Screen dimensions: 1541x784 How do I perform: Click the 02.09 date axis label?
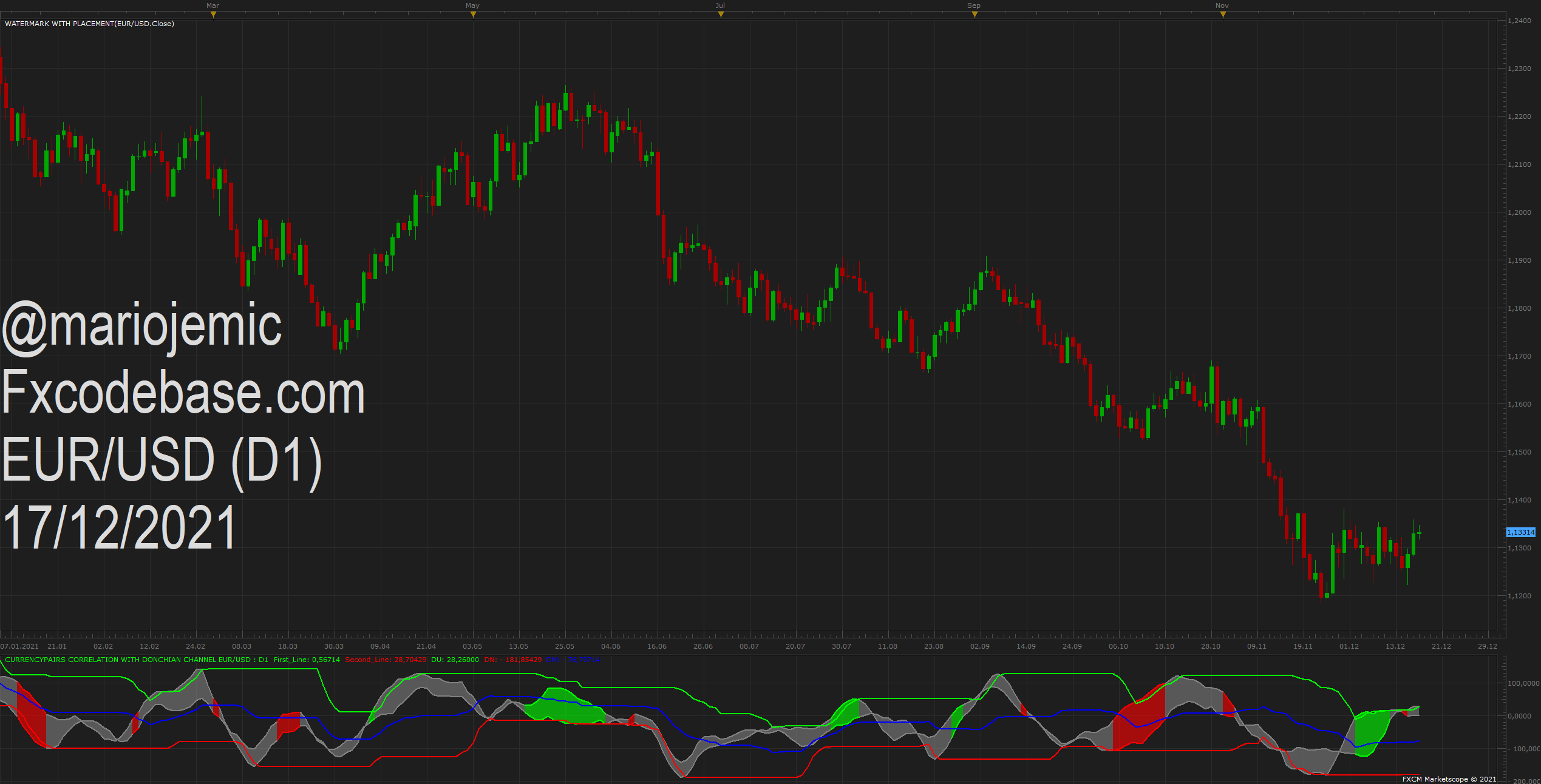click(980, 646)
